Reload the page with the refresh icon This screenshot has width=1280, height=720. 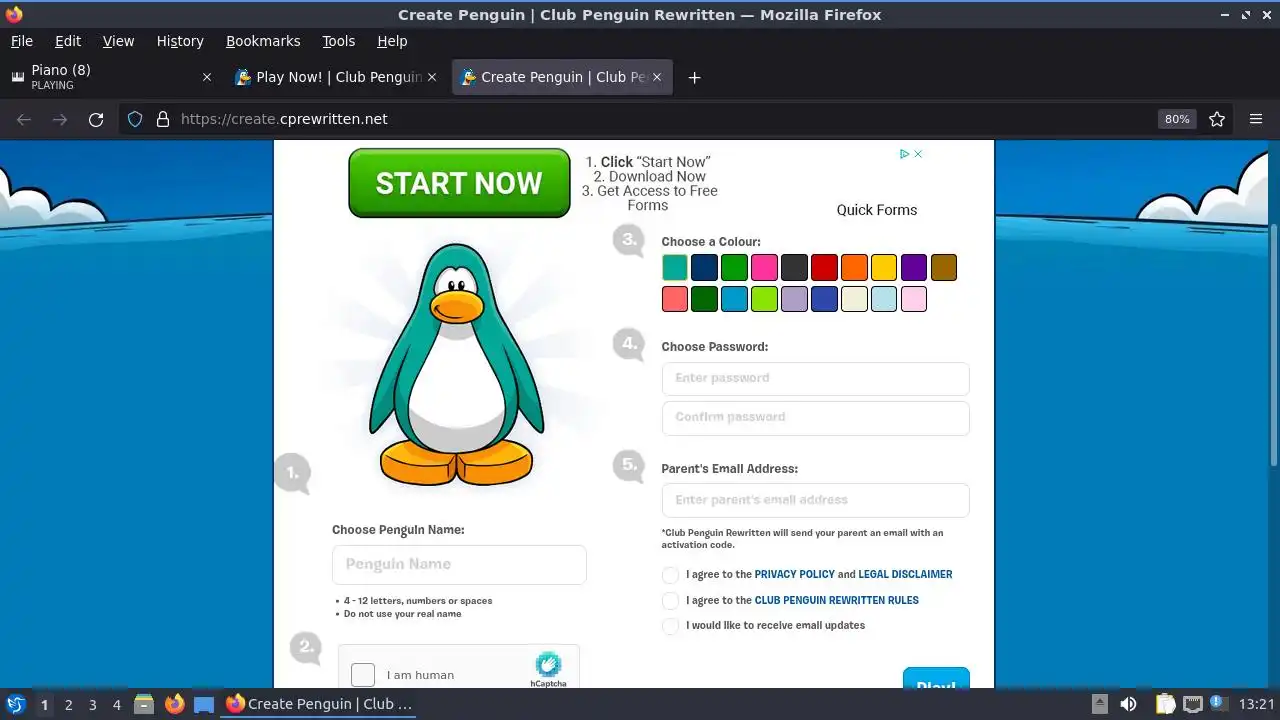tap(96, 119)
